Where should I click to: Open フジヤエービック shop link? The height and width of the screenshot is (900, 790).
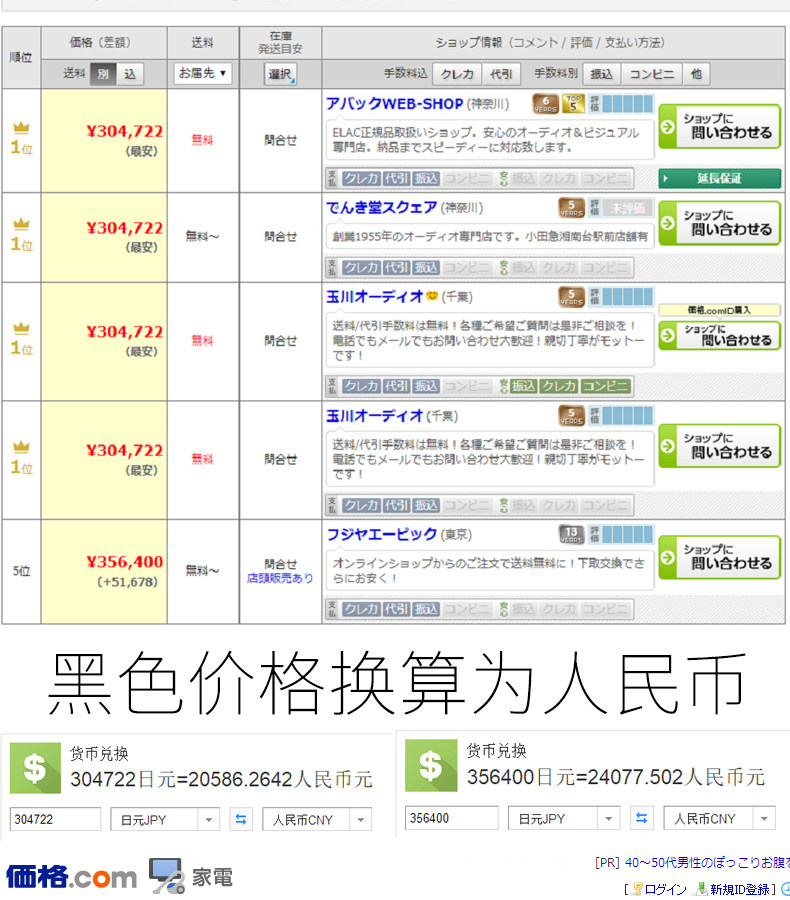[382, 534]
